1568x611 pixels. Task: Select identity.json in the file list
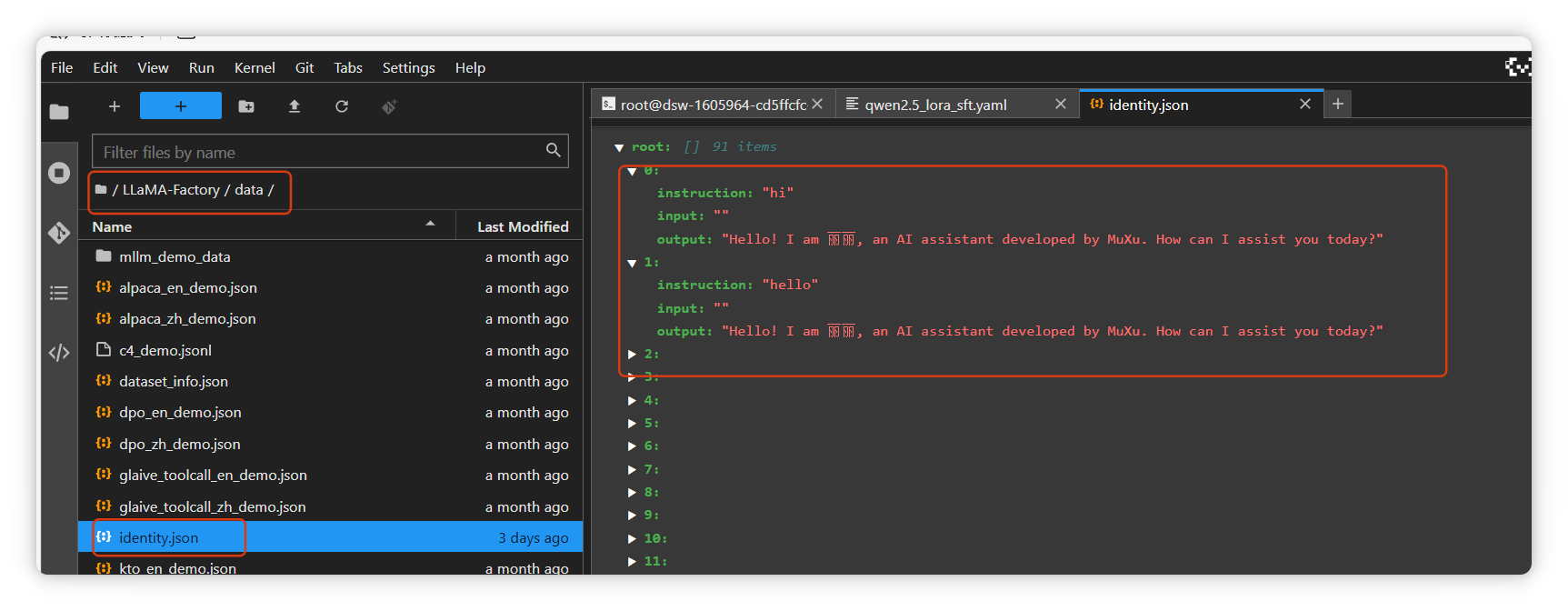click(x=331, y=537)
